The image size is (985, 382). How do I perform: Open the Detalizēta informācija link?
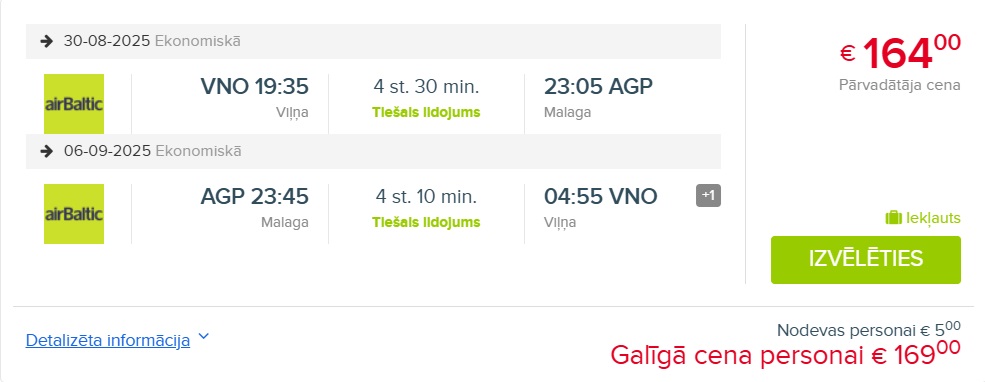click(x=108, y=341)
